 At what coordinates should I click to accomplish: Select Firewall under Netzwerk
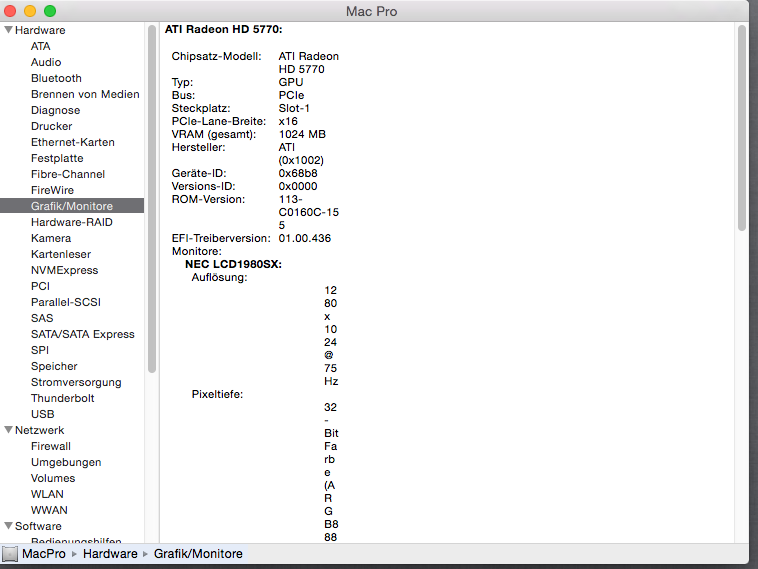[51, 445]
